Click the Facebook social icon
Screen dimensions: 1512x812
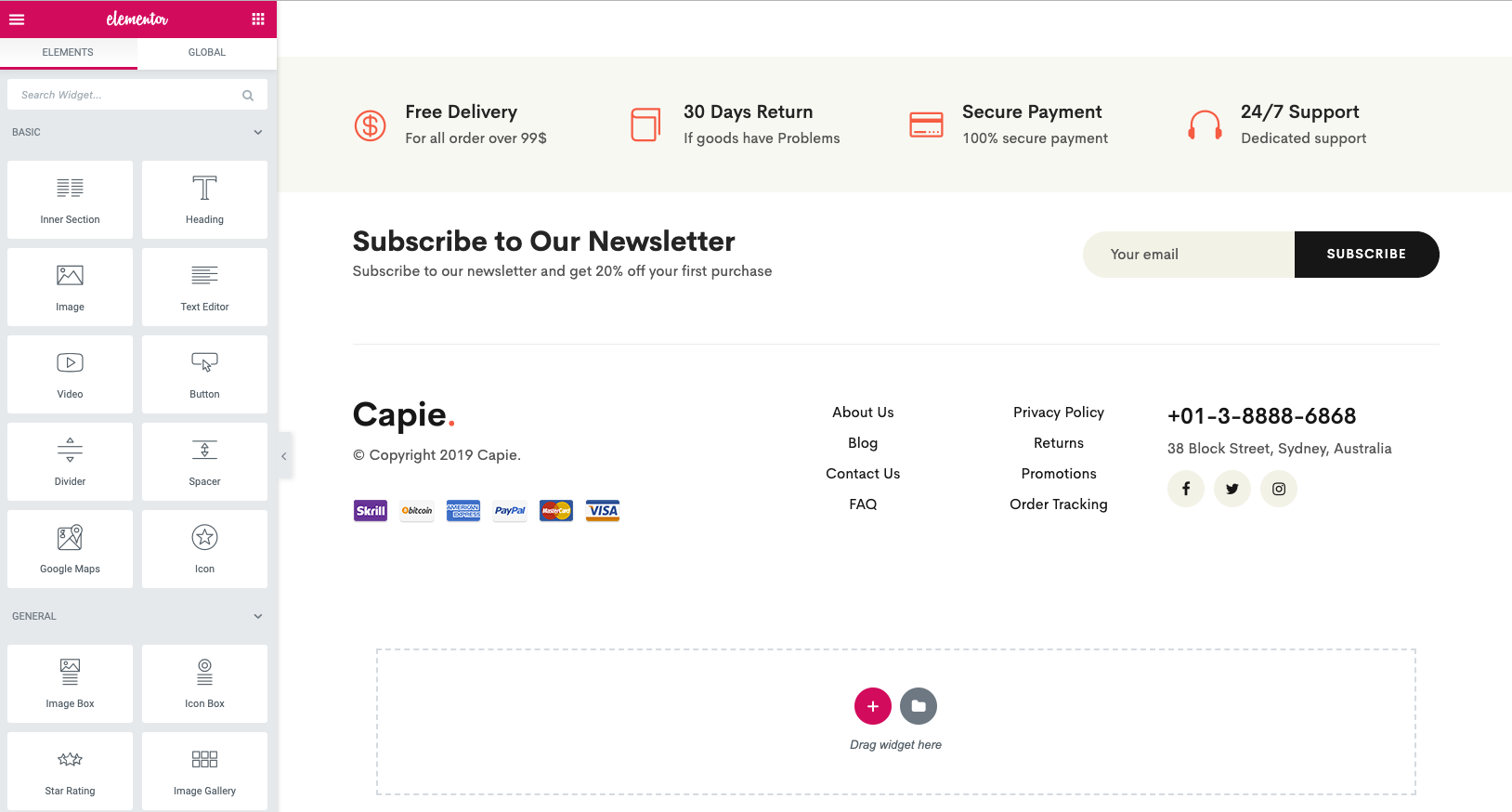(x=1186, y=489)
